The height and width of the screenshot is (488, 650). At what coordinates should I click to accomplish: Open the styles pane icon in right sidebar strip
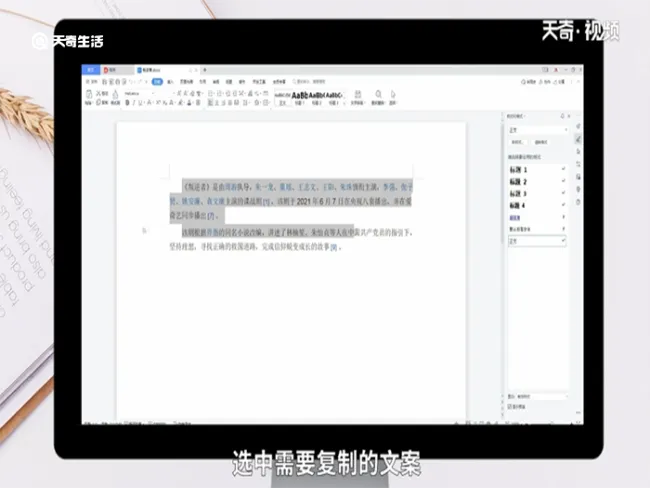[578, 139]
